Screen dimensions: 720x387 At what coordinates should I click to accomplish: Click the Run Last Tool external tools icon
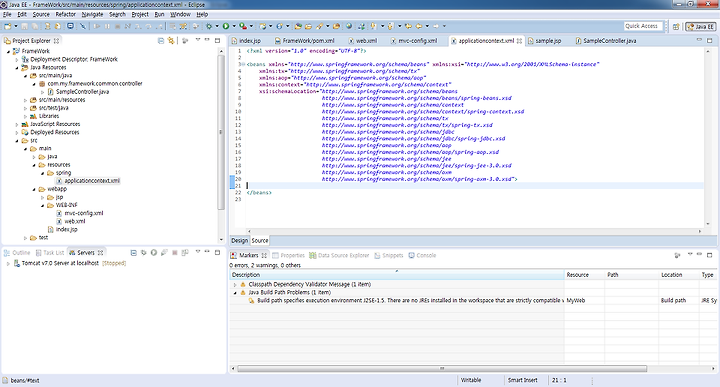click(243, 26)
